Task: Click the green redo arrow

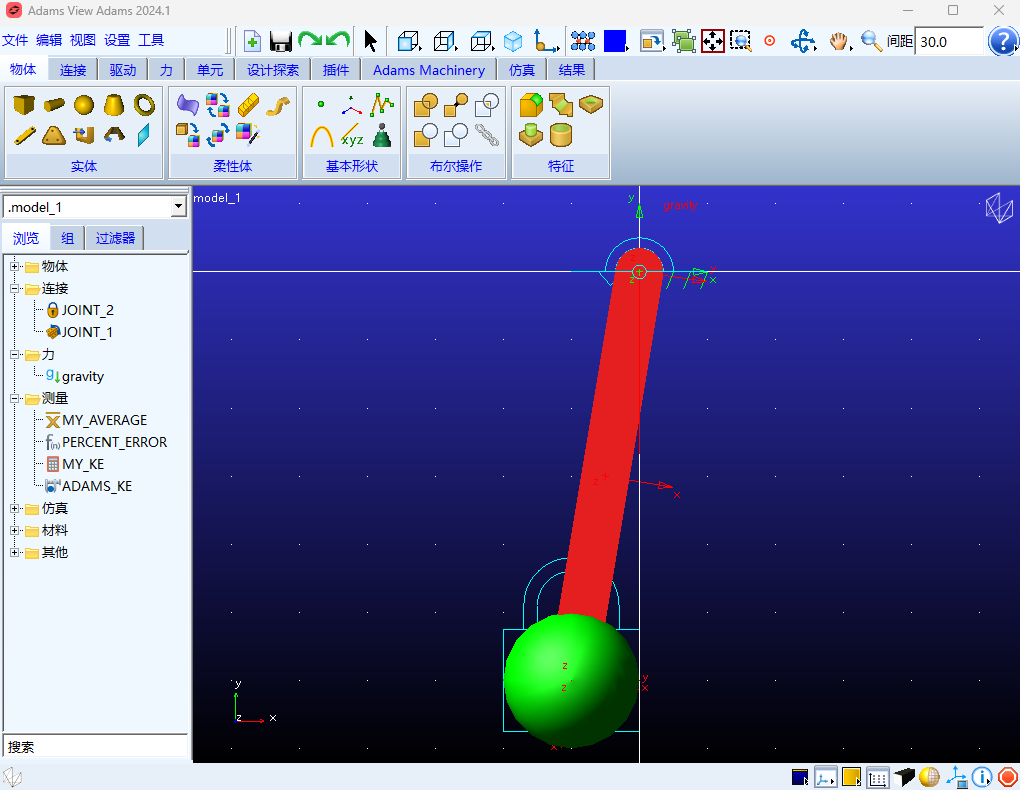Action: [310, 40]
